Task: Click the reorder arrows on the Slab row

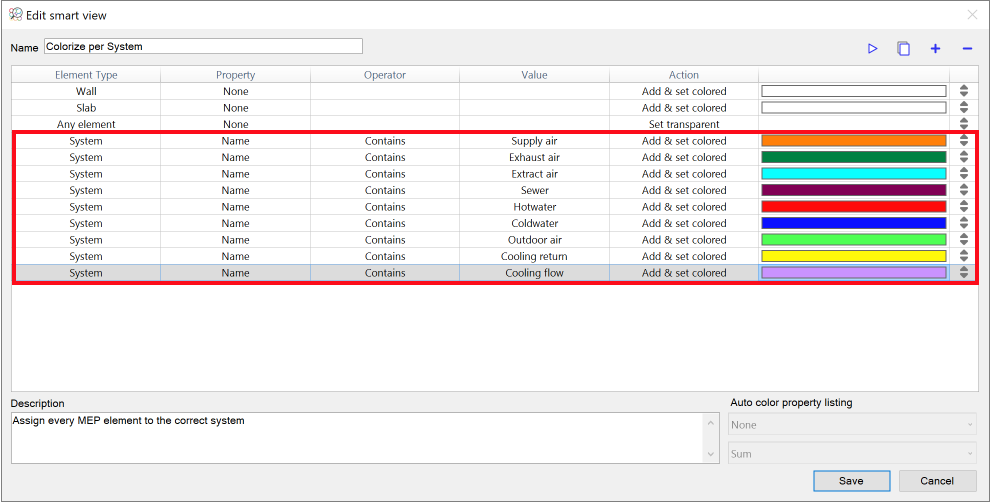Action: click(963, 107)
